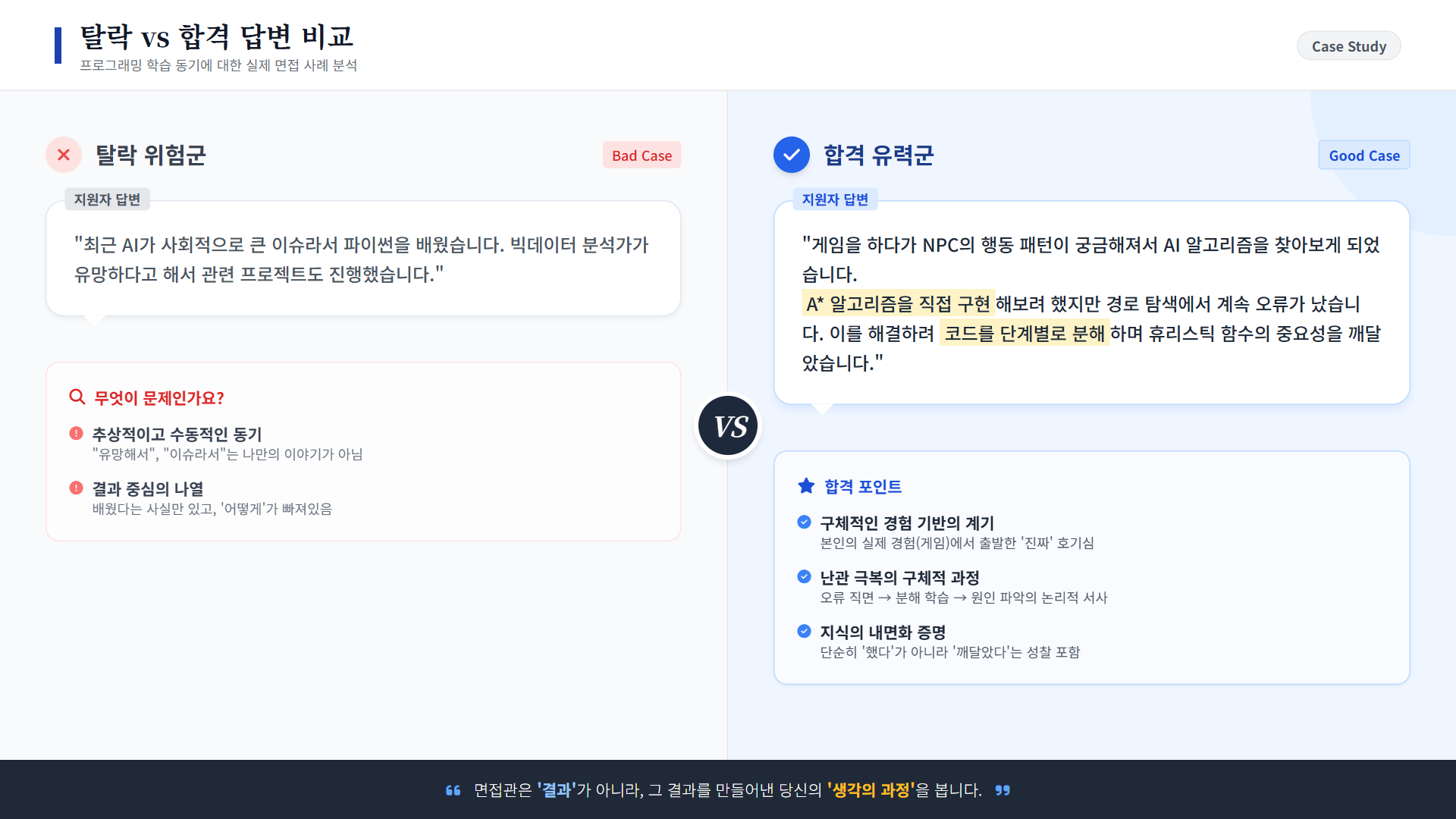Click the blue 지원자 답변 tab on right card
The height and width of the screenshot is (819, 1456).
pyautogui.click(x=835, y=199)
